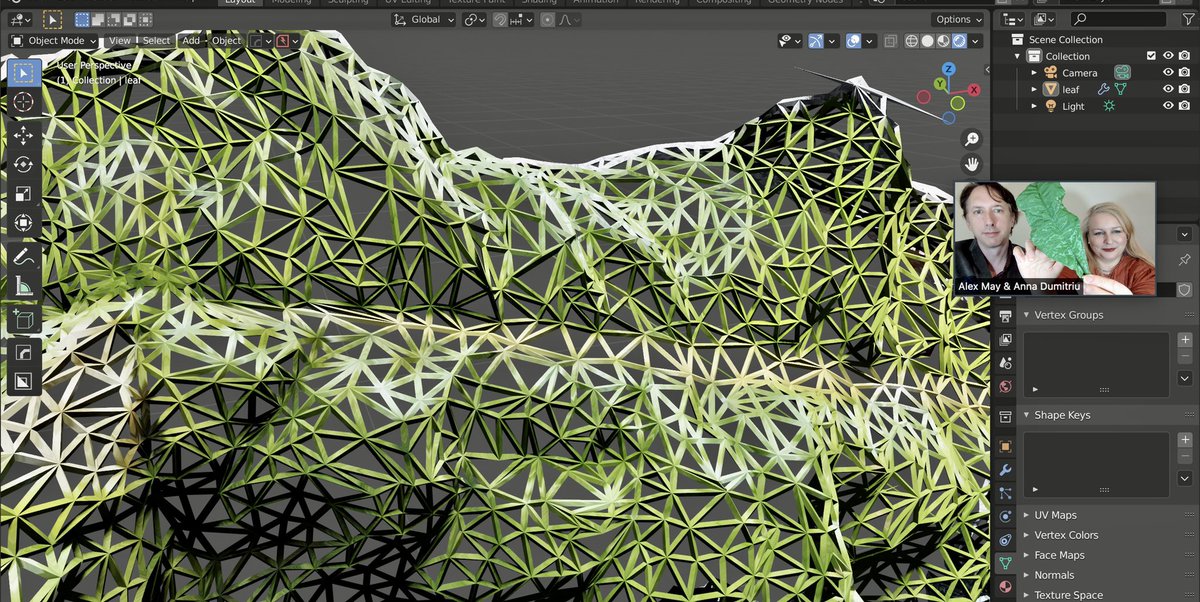Expand the Face Maps panel
The image size is (1200, 602).
coord(1026,555)
